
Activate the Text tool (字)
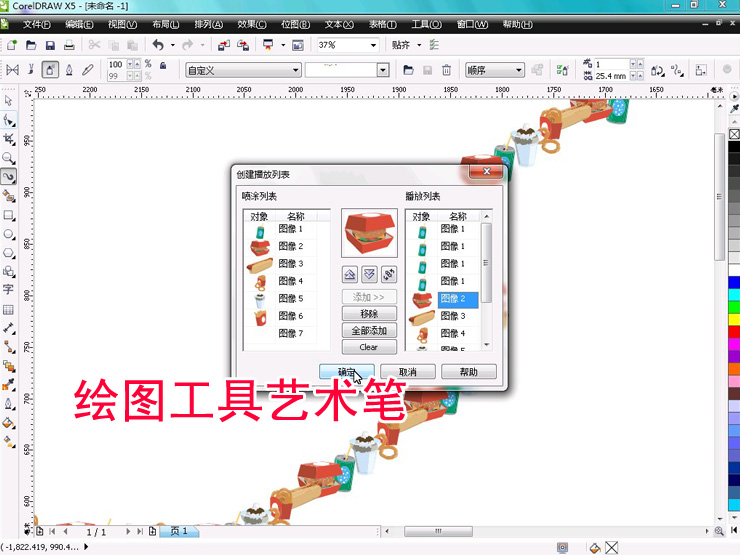[9, 290]
